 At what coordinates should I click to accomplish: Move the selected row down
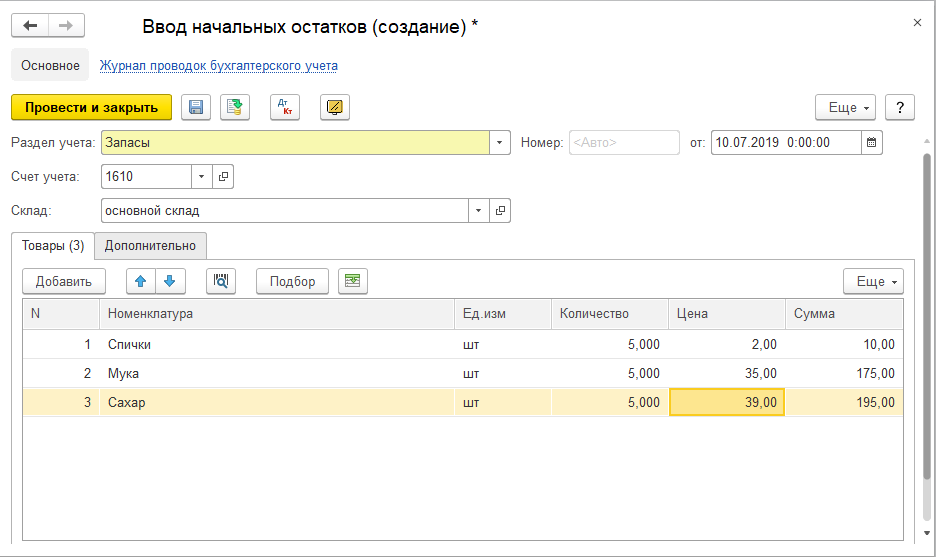[x=169, y=282]
